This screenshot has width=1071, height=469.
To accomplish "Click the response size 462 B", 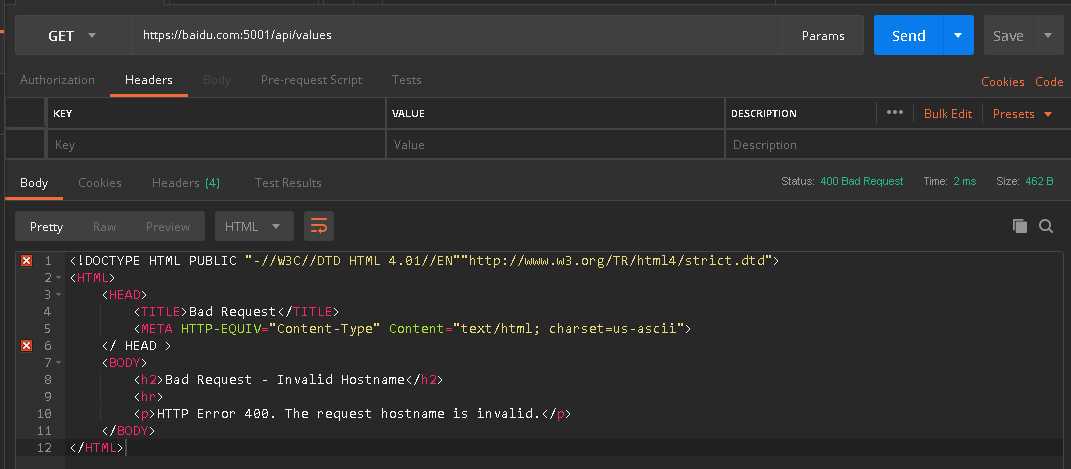I will [x=1039, y=182].
